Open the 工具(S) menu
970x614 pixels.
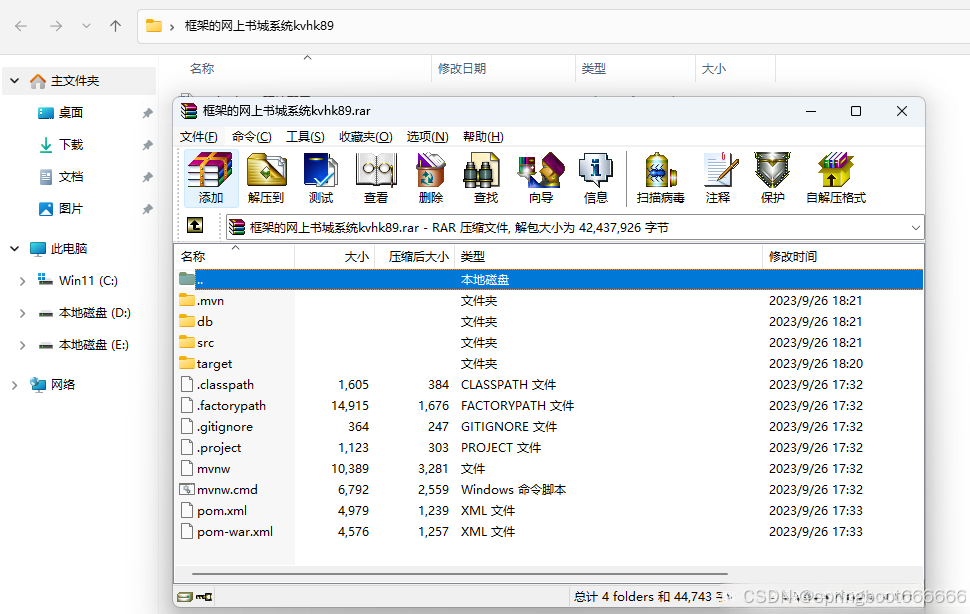pos(305,137)
